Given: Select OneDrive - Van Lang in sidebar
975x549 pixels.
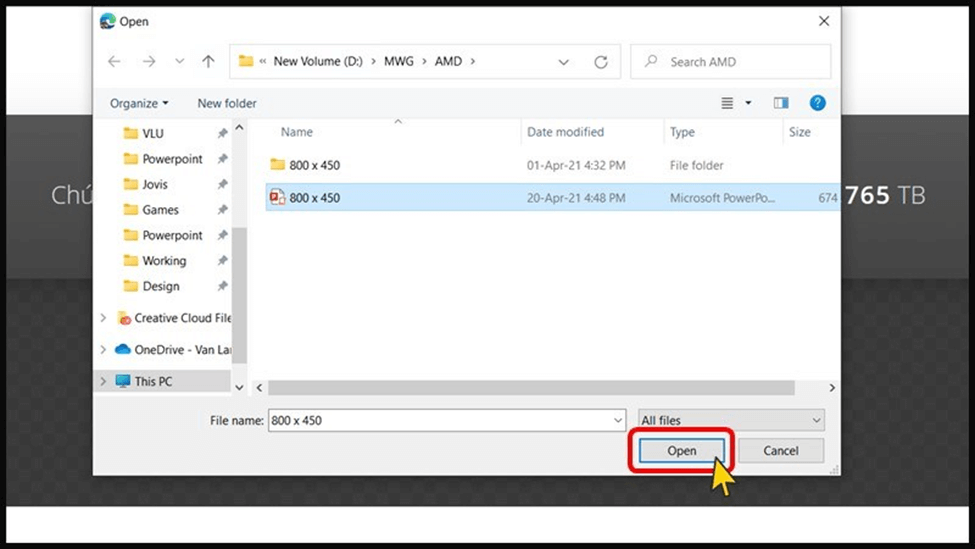Looking at the screenshot, I should pos(173,349).
